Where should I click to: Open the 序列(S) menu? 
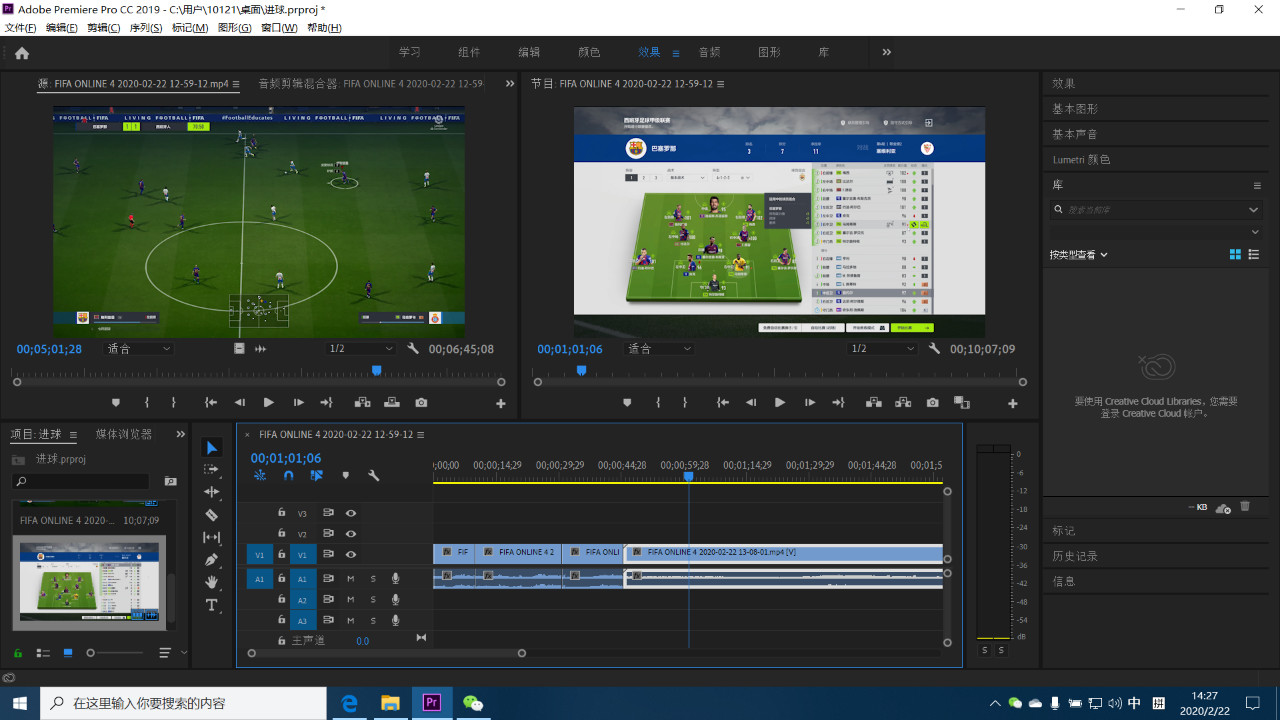coord(146,28)
